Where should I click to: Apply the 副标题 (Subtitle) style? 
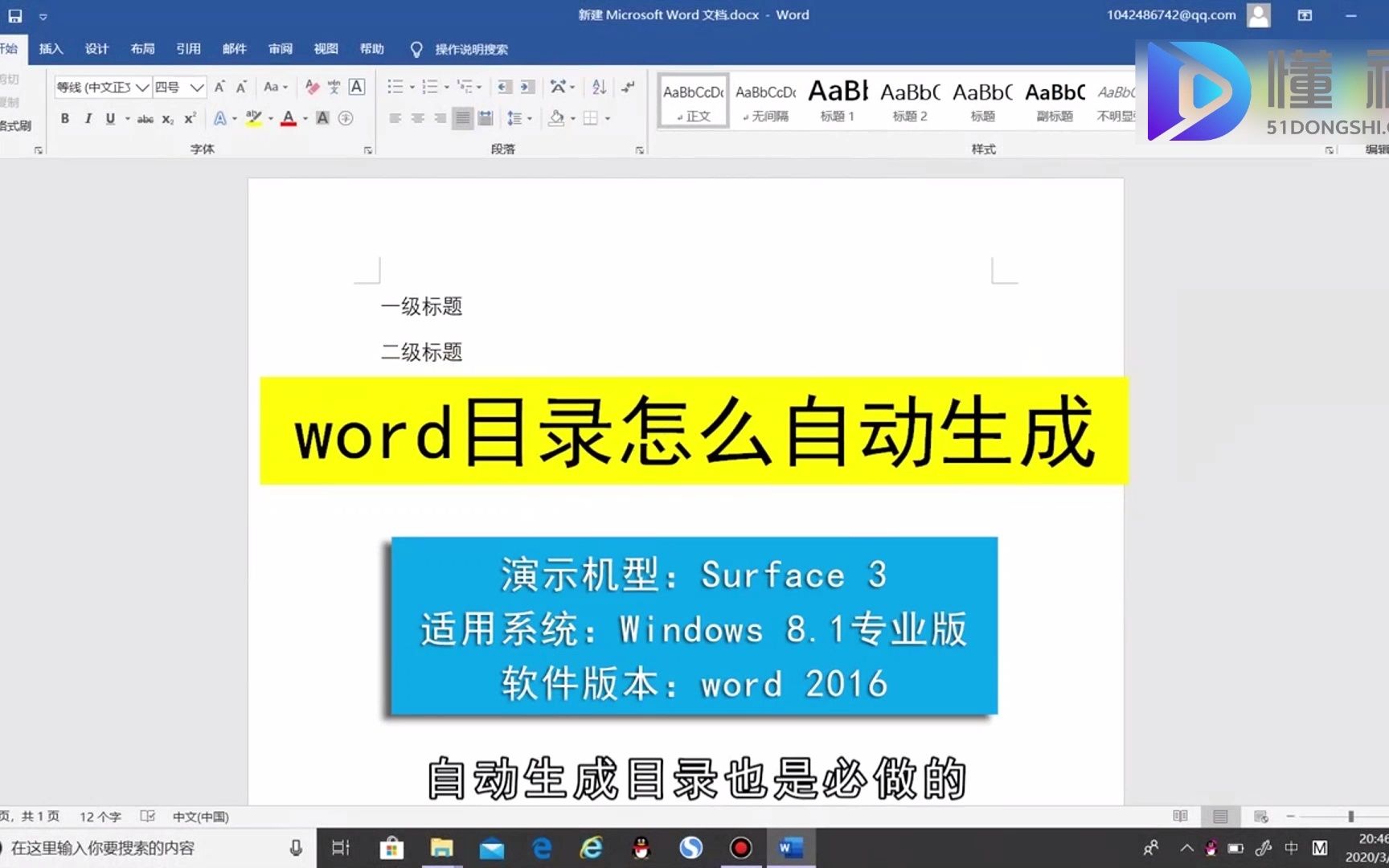tap(1055, 101)
